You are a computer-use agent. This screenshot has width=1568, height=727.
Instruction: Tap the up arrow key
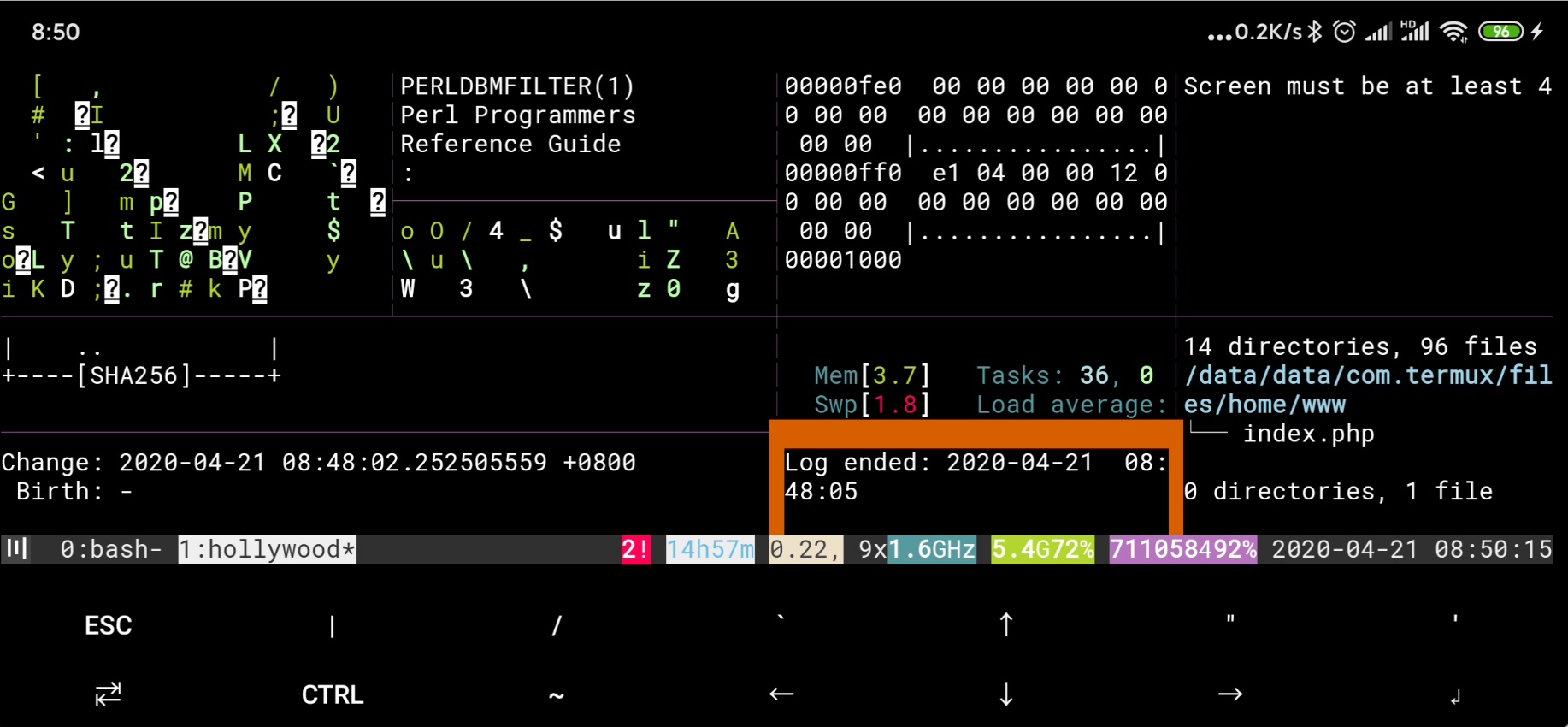coord(1006,625)
